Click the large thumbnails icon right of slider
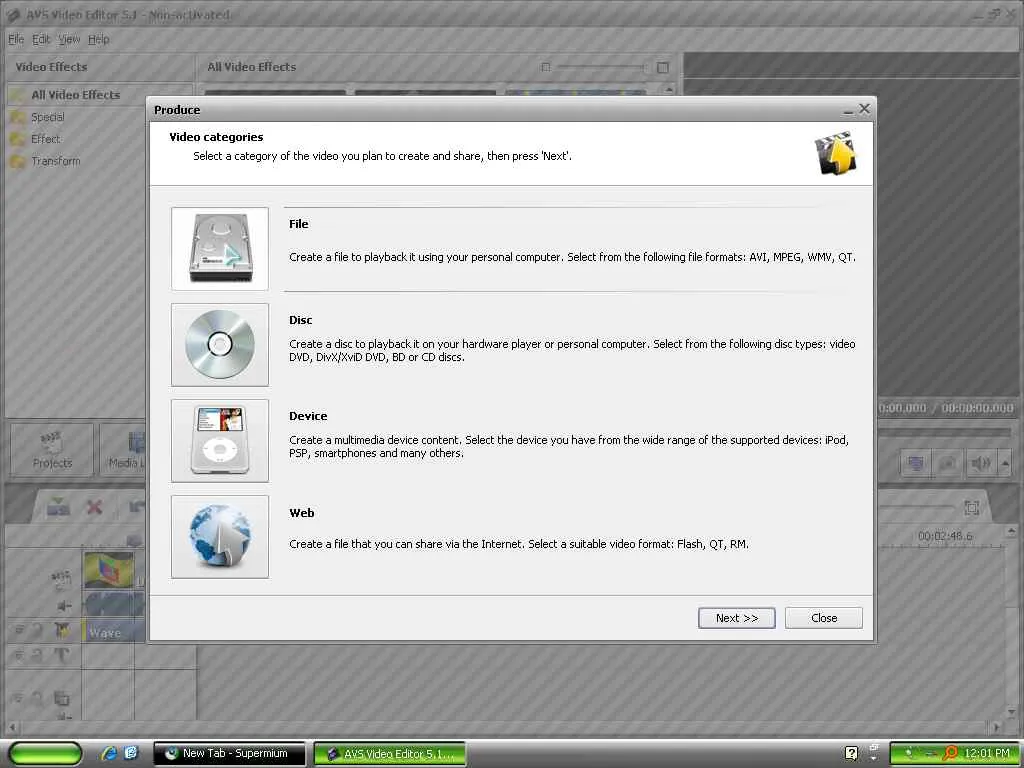Image resolution: width=1024 pixels, height=768 pixels. (663, 67)
